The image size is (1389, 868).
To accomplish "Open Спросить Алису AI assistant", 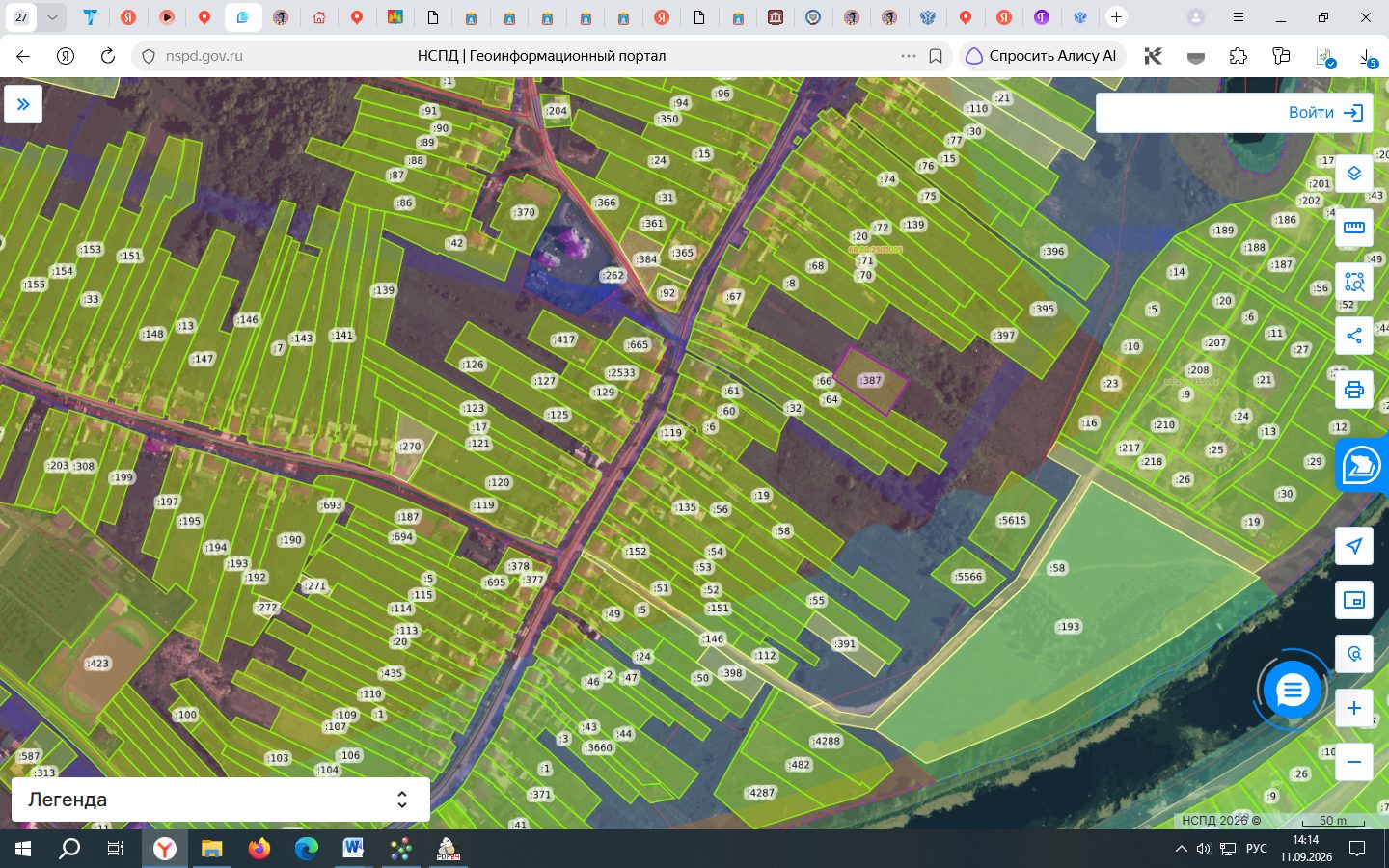I will coord(1042,56).
